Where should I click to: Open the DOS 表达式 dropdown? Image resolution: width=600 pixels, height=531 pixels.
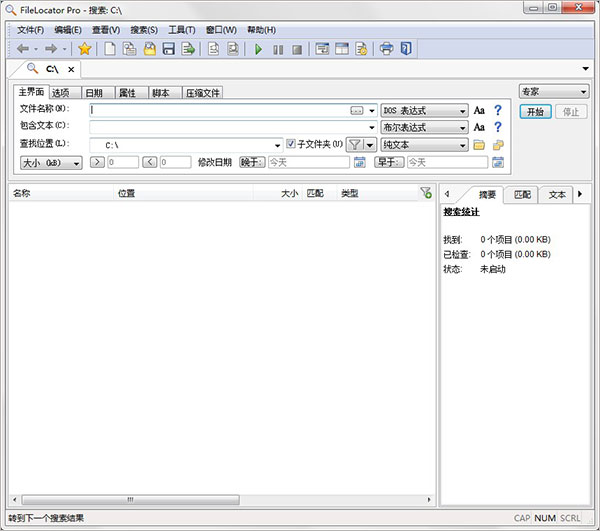424,111
